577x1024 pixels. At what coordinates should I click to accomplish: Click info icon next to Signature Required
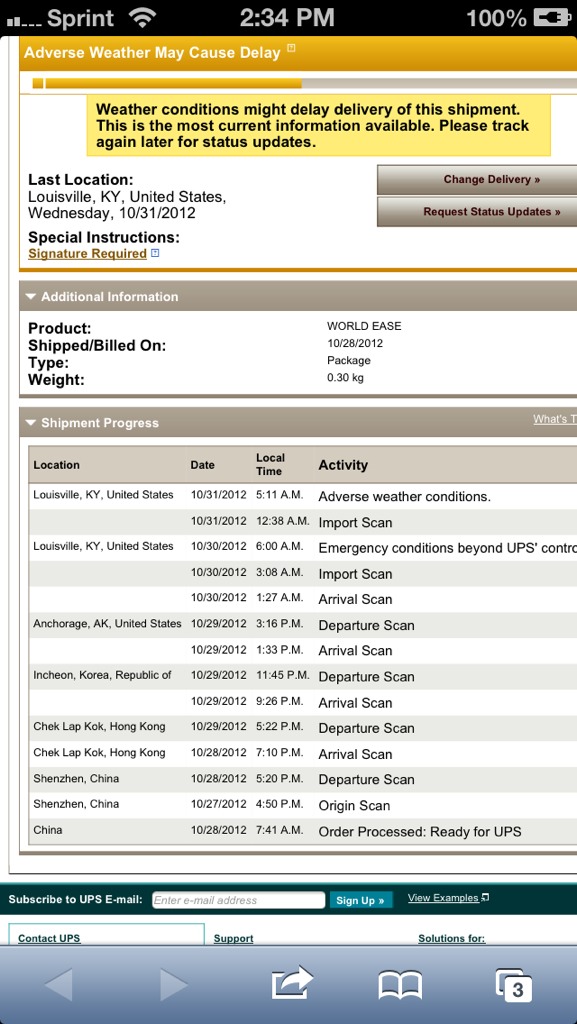point(155,253)
